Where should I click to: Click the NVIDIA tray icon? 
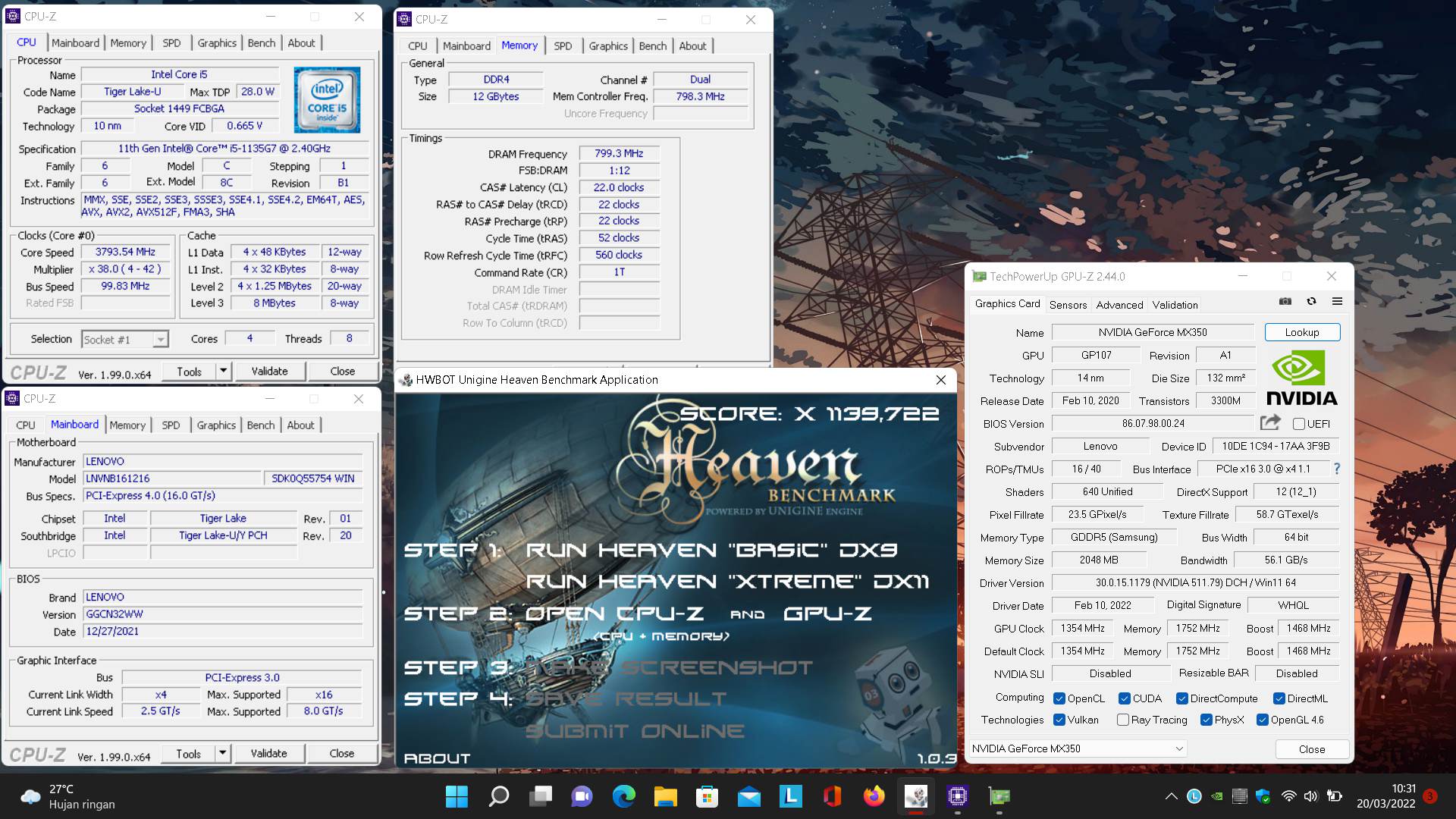(x=1216, y=796)
